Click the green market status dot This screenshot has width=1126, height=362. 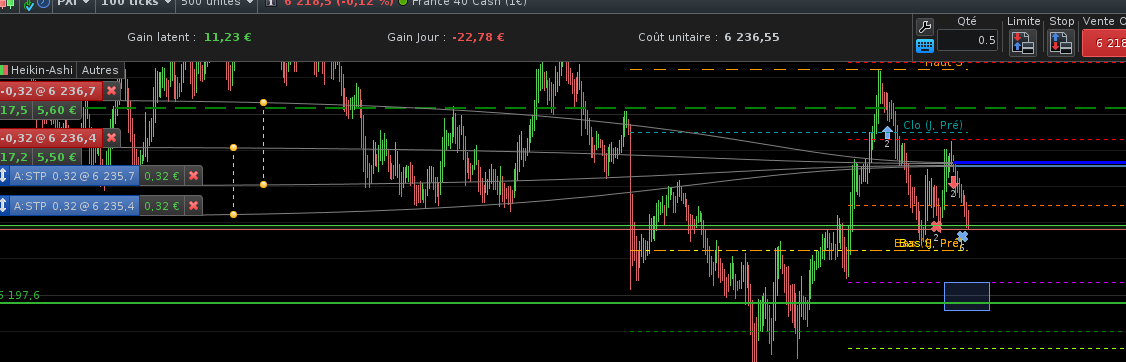(x=402, y=3)
